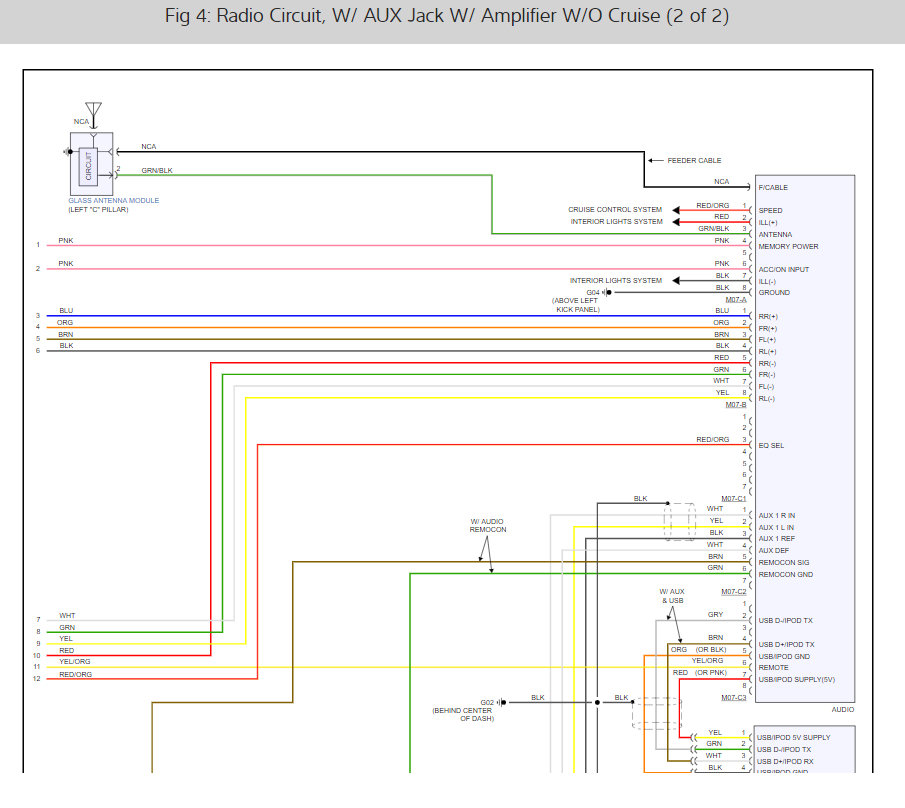This screenshot has width=905, height=808.
Task: Click the 'M07-C3' connector label
Action: [x=734, y=698]
